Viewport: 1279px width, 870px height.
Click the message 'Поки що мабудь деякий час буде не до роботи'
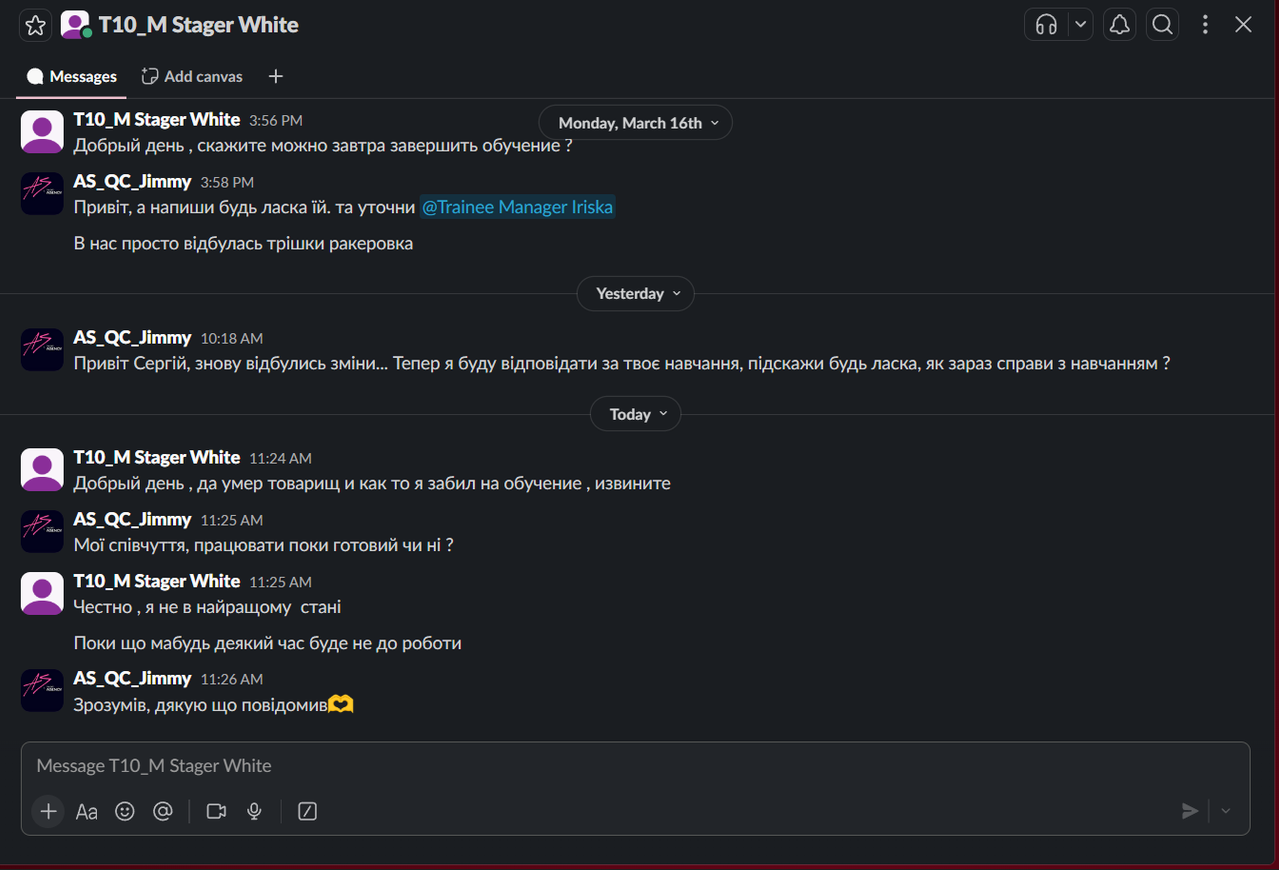pyautogui.click(x=268, y=643)
